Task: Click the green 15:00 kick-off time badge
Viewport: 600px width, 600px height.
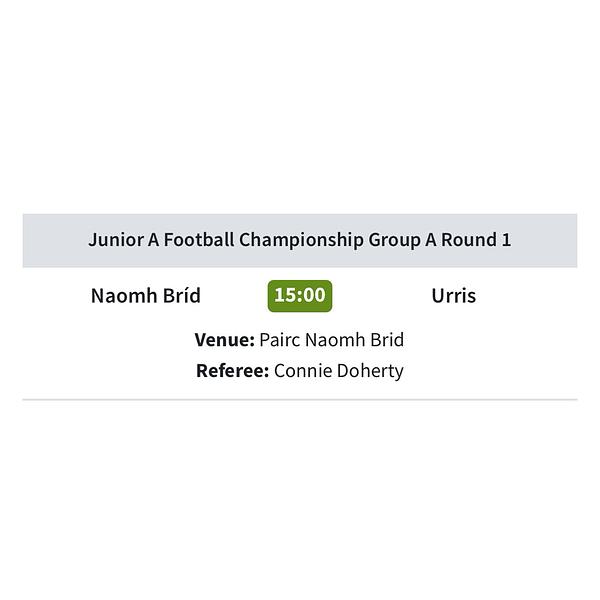Action: (x=300, y=296)
